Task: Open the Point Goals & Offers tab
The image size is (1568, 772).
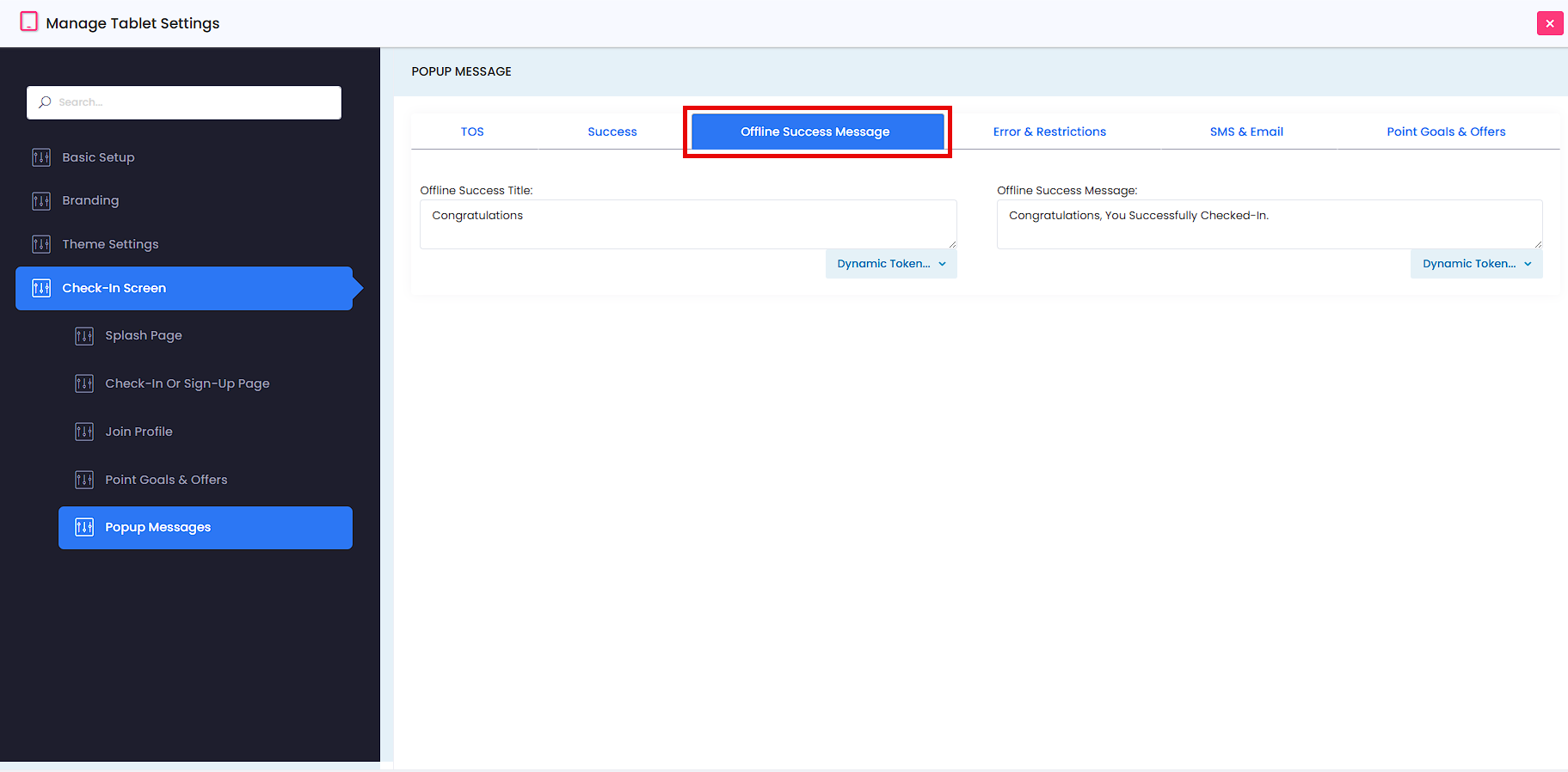Action: coord(1446,132)
